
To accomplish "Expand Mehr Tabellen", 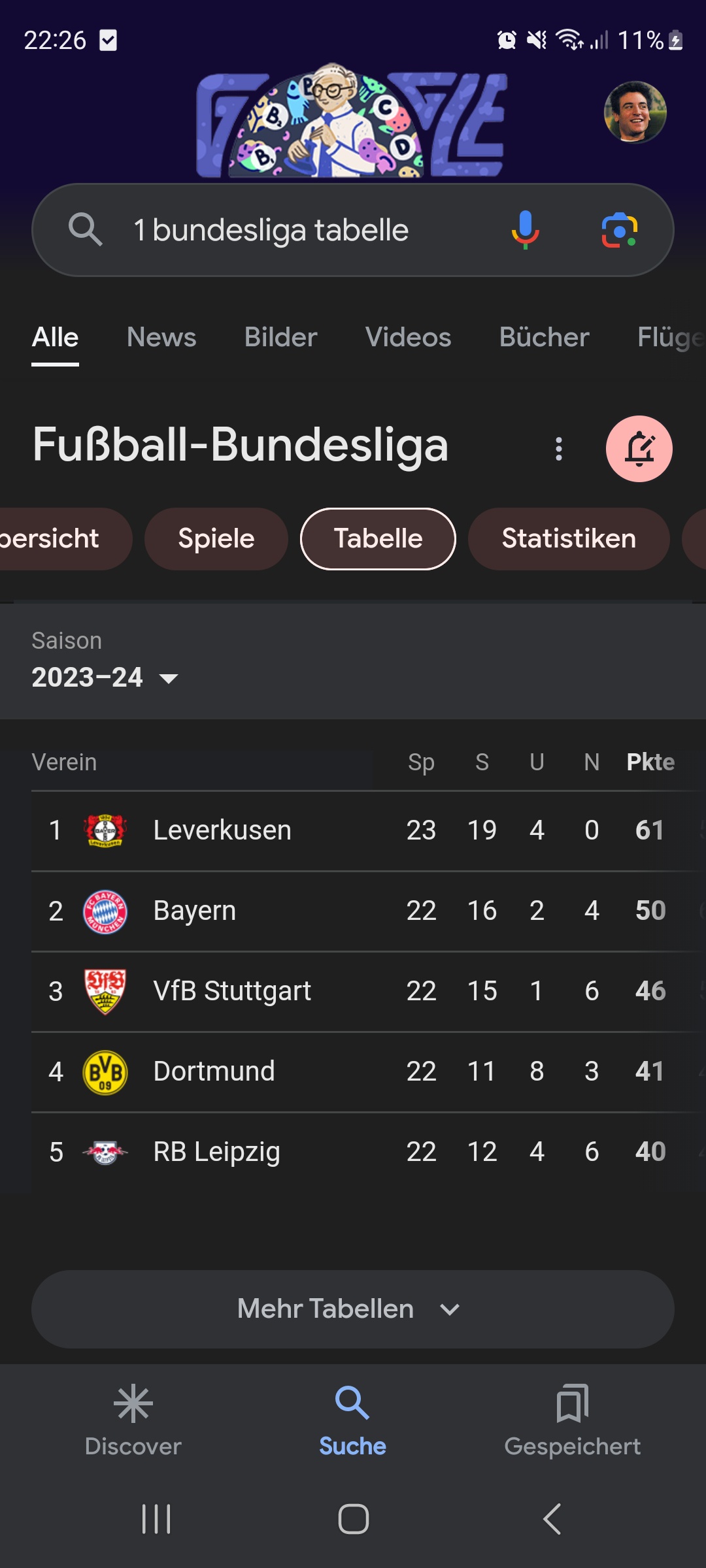I will coord(352,1309).
